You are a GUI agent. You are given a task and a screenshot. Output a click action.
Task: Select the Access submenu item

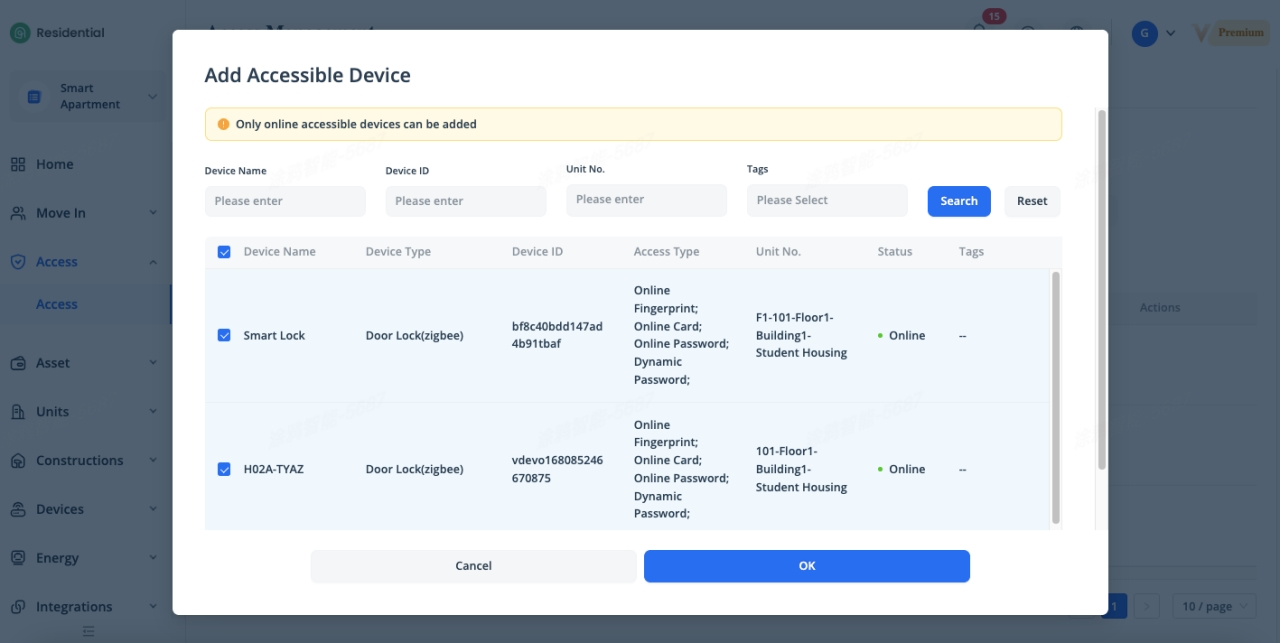tap(57, 305)
